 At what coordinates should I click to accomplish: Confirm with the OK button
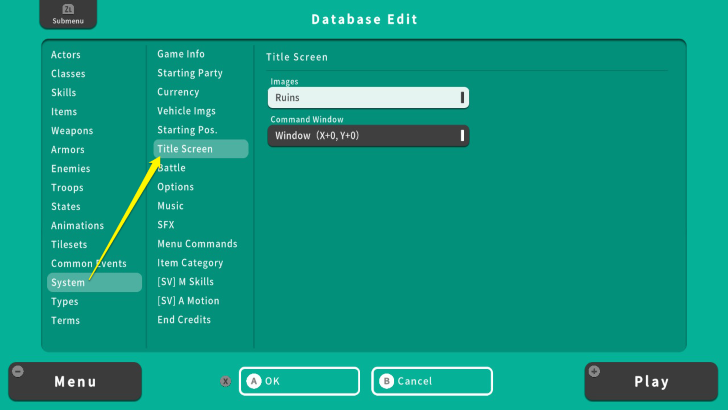(x=299, y=381)
